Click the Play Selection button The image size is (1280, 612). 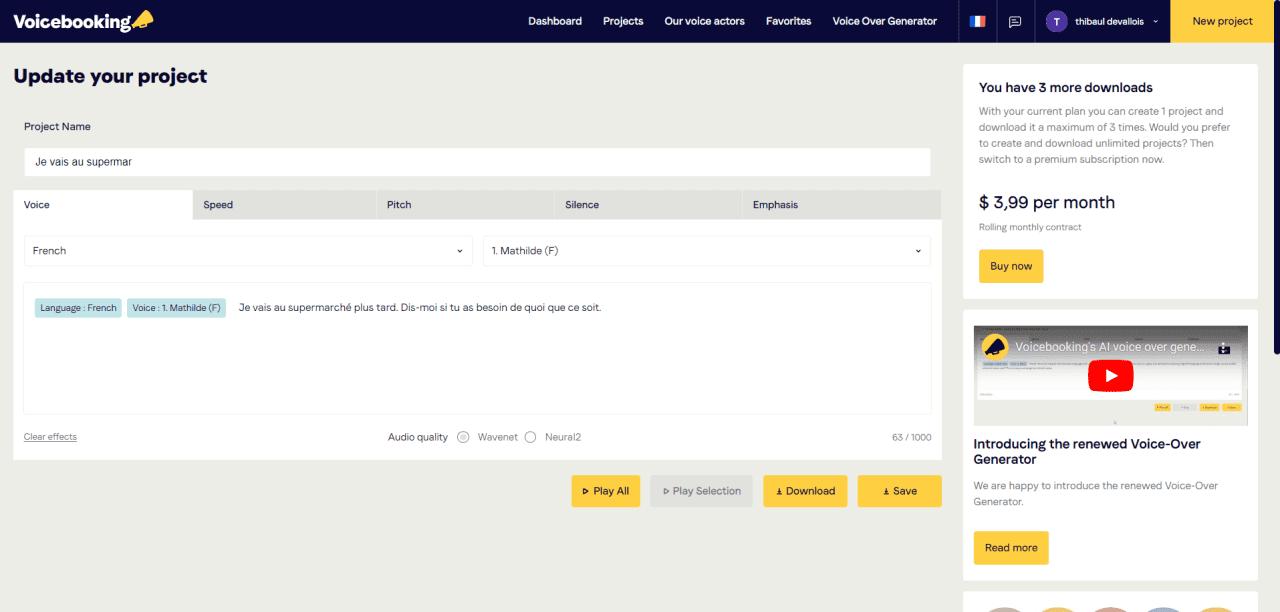click(x=701, y=491)
